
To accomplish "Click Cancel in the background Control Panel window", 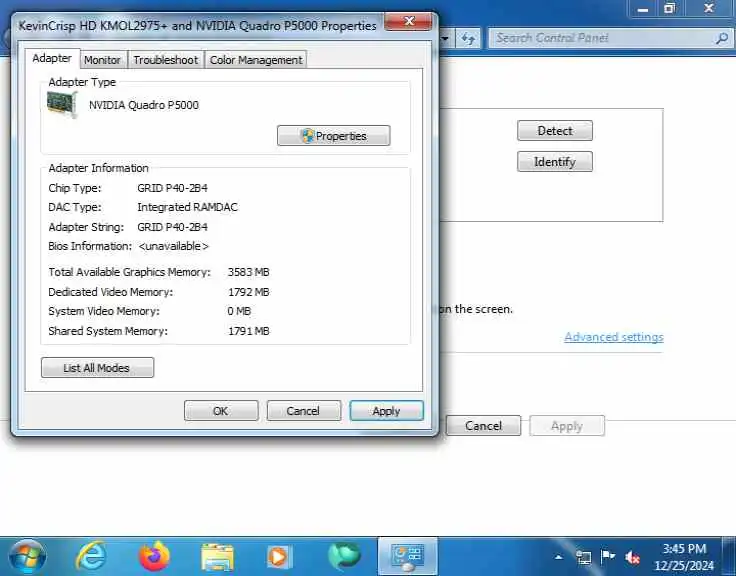I will pyautogui.click(x=483, y=425).
